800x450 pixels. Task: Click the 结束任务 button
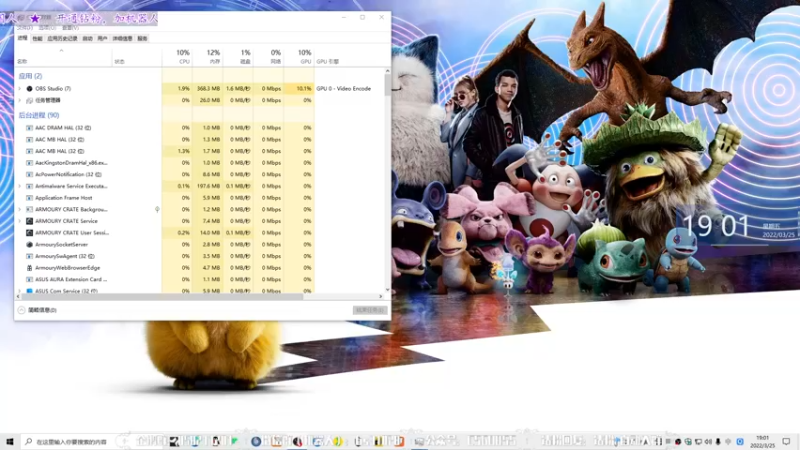click(x=370, y=310)
